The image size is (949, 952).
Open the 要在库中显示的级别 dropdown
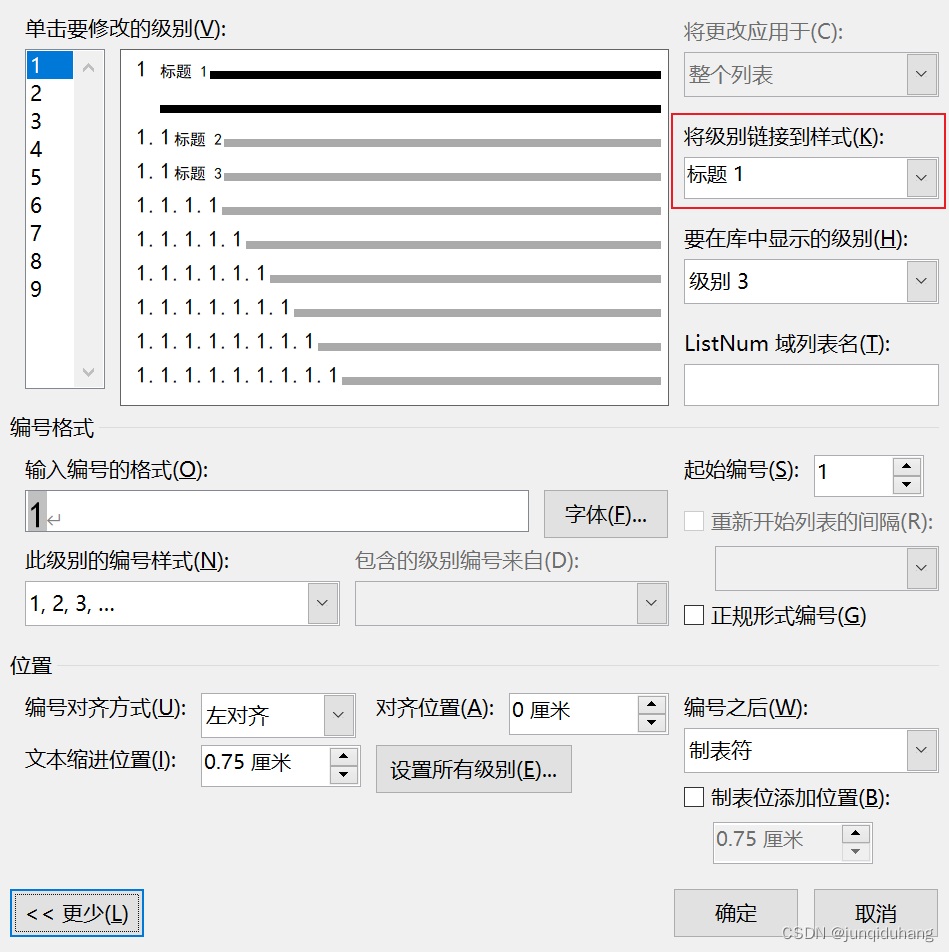(x=920, y=281)
